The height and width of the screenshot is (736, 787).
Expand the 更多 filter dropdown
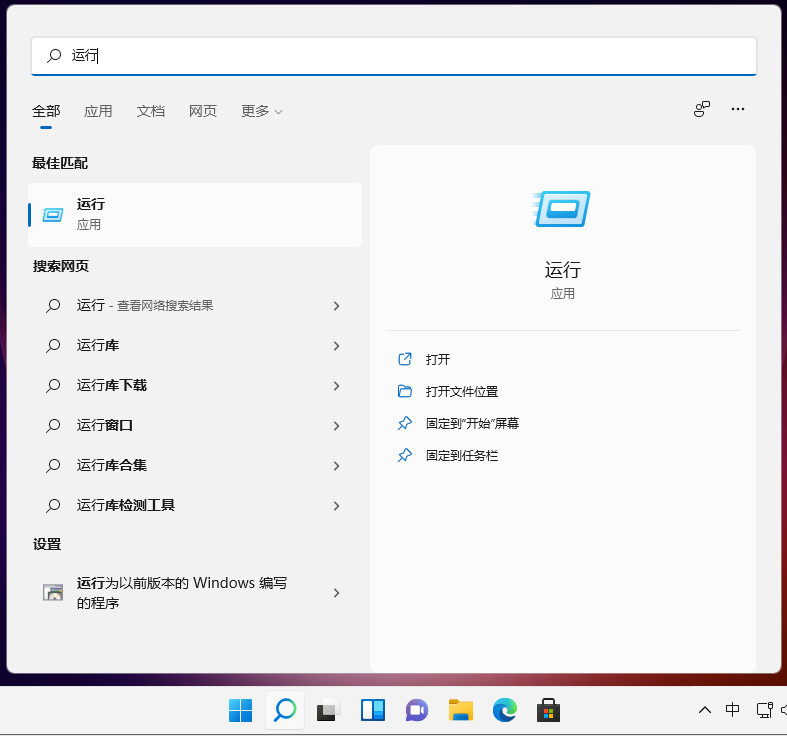pyautogui.click(x=261, y=111)
